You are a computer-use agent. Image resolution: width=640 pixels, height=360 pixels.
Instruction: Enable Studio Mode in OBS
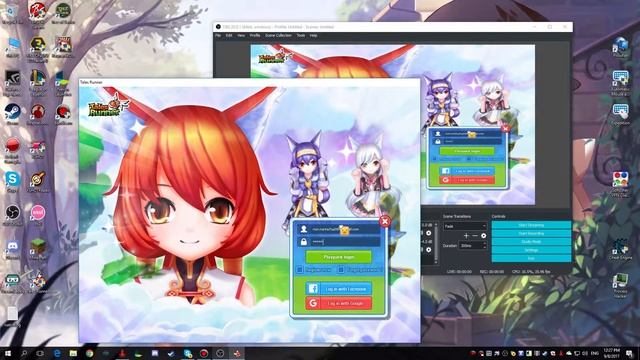pos(531,242)
